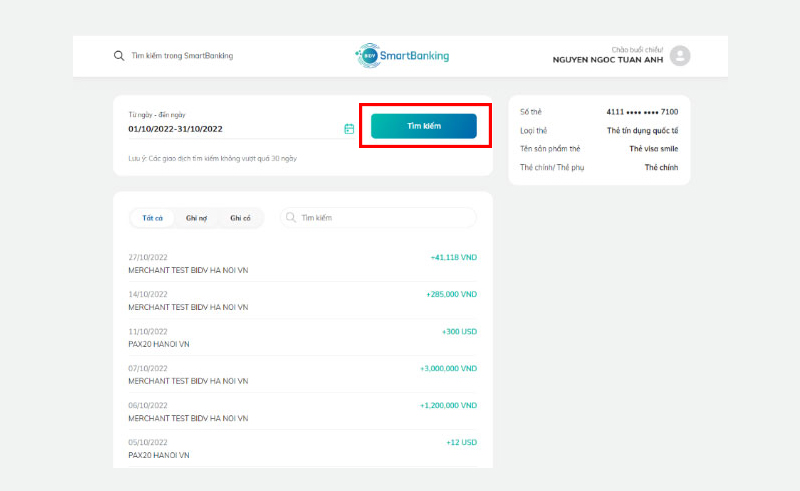Switch to the 'Ghi có' tab
The height and width of the screenshot is (491, 800).
[240, 218]
